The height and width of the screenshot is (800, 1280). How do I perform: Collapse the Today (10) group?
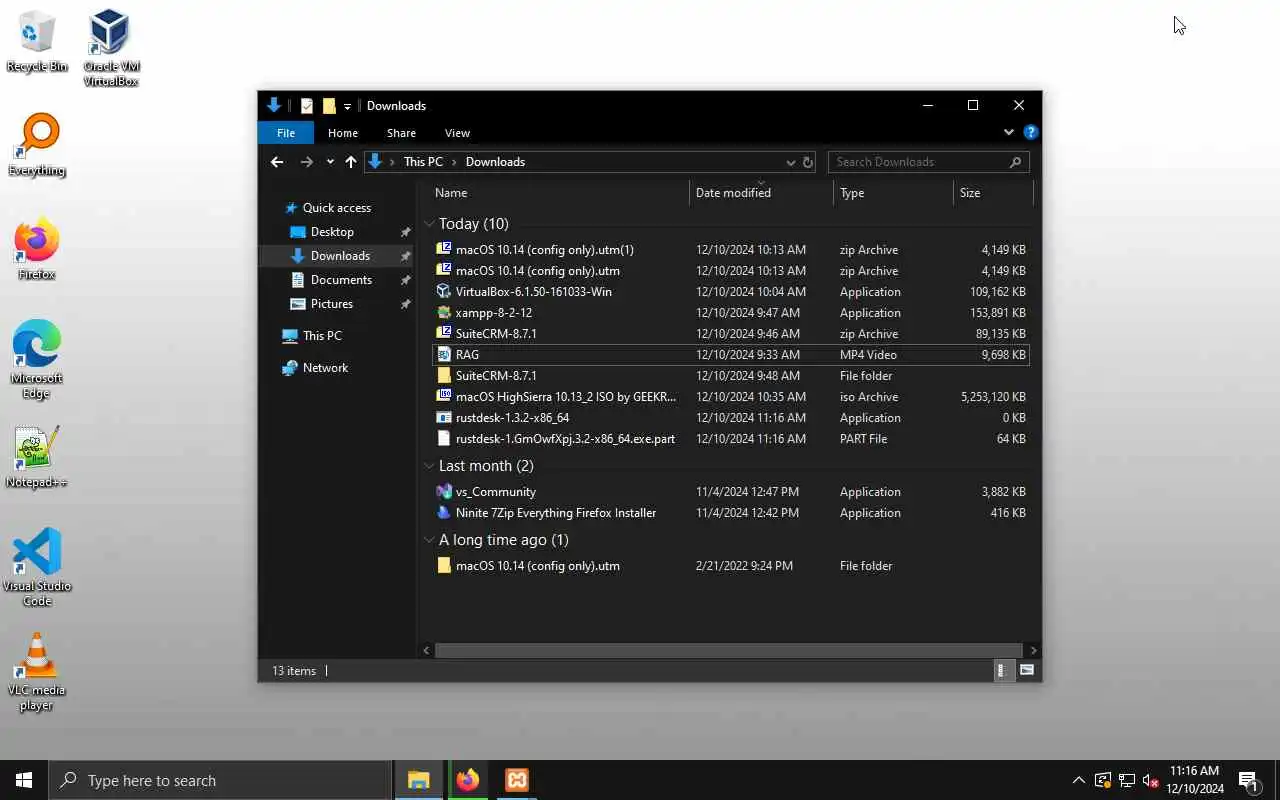(x=429, y=224)
